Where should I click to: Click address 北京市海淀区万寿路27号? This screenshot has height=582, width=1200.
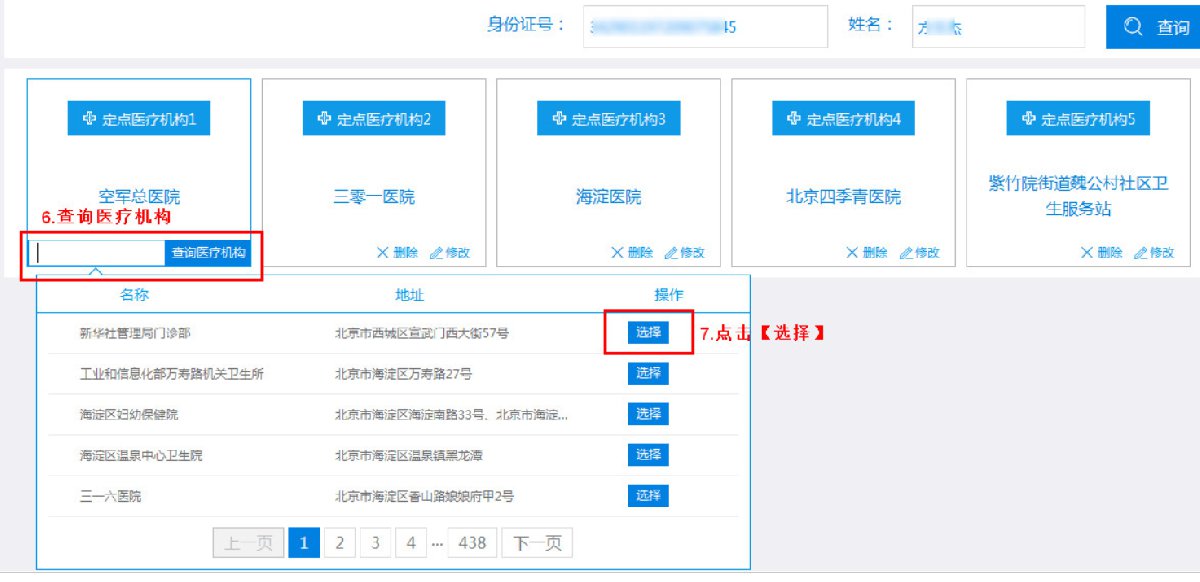(403, 374)
